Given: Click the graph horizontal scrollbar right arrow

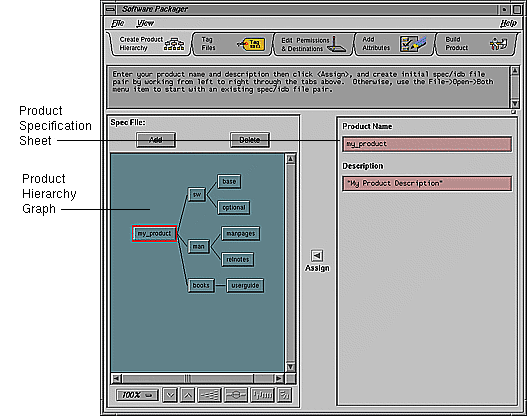Looking at the screenshot, I should 279,379.
